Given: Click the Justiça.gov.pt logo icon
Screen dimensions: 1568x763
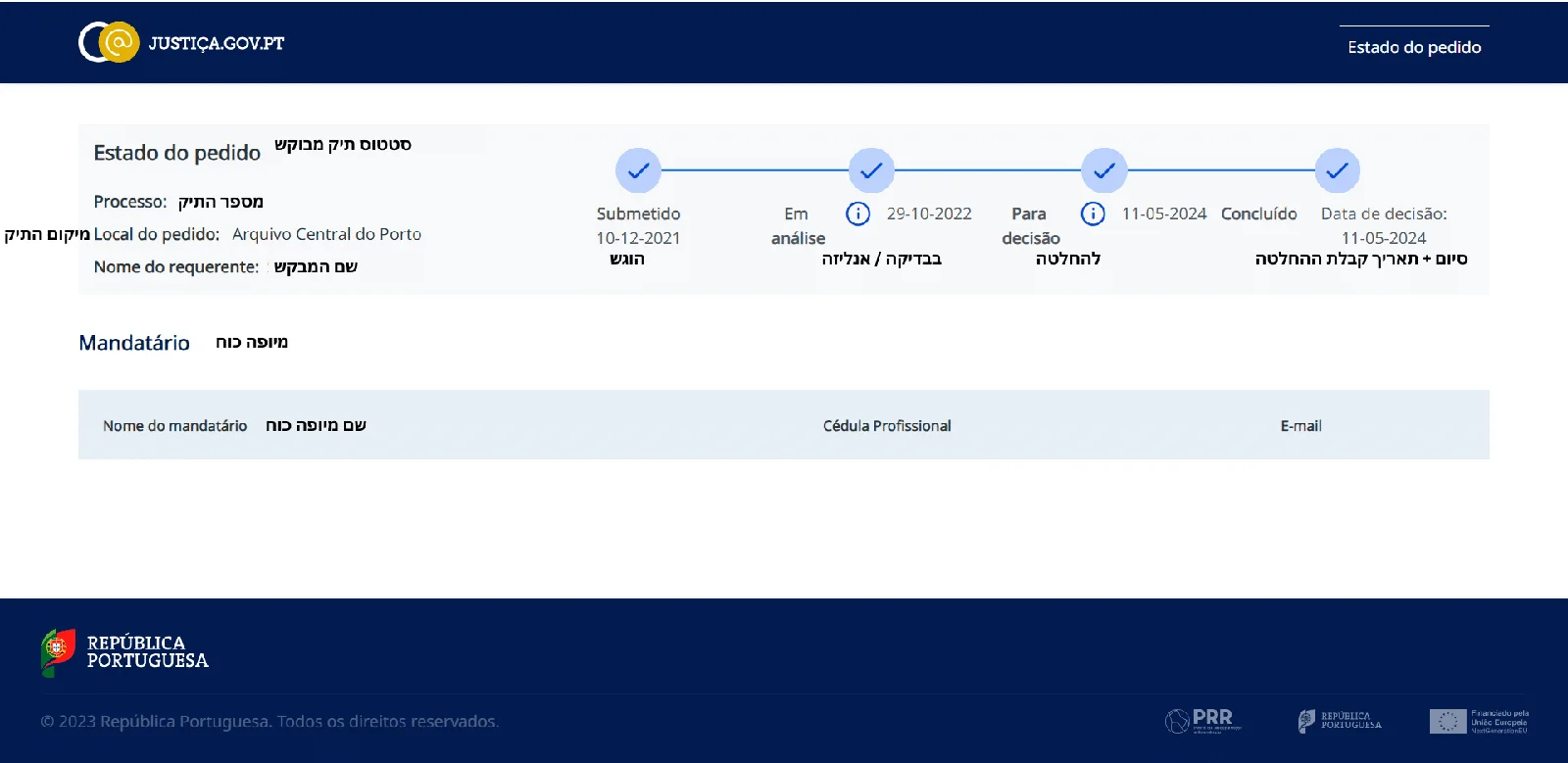Looking at the screenshot, I should (x=109, y=42).
